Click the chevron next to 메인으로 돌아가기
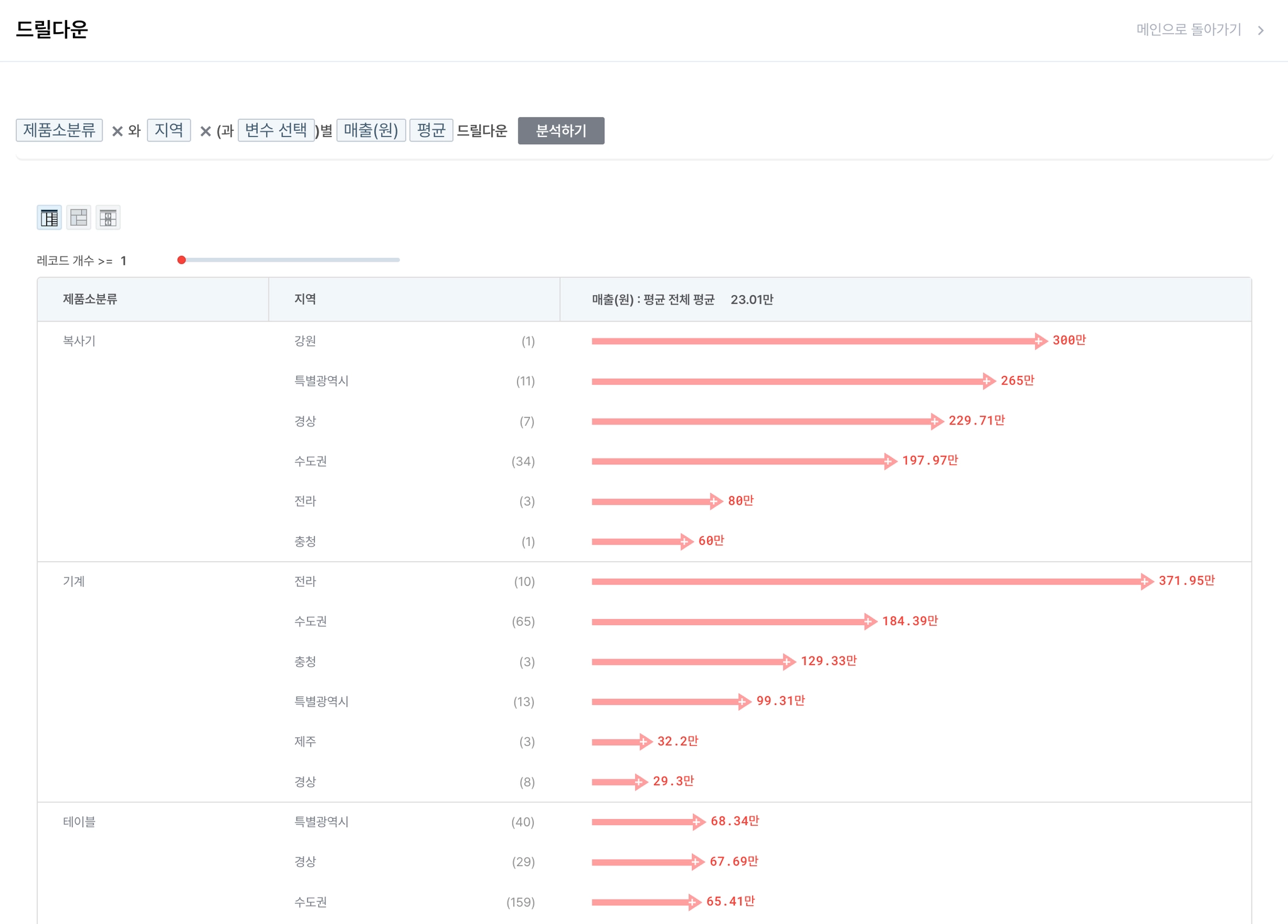Screen dimensions: 1288x924 pos(1261,30)
